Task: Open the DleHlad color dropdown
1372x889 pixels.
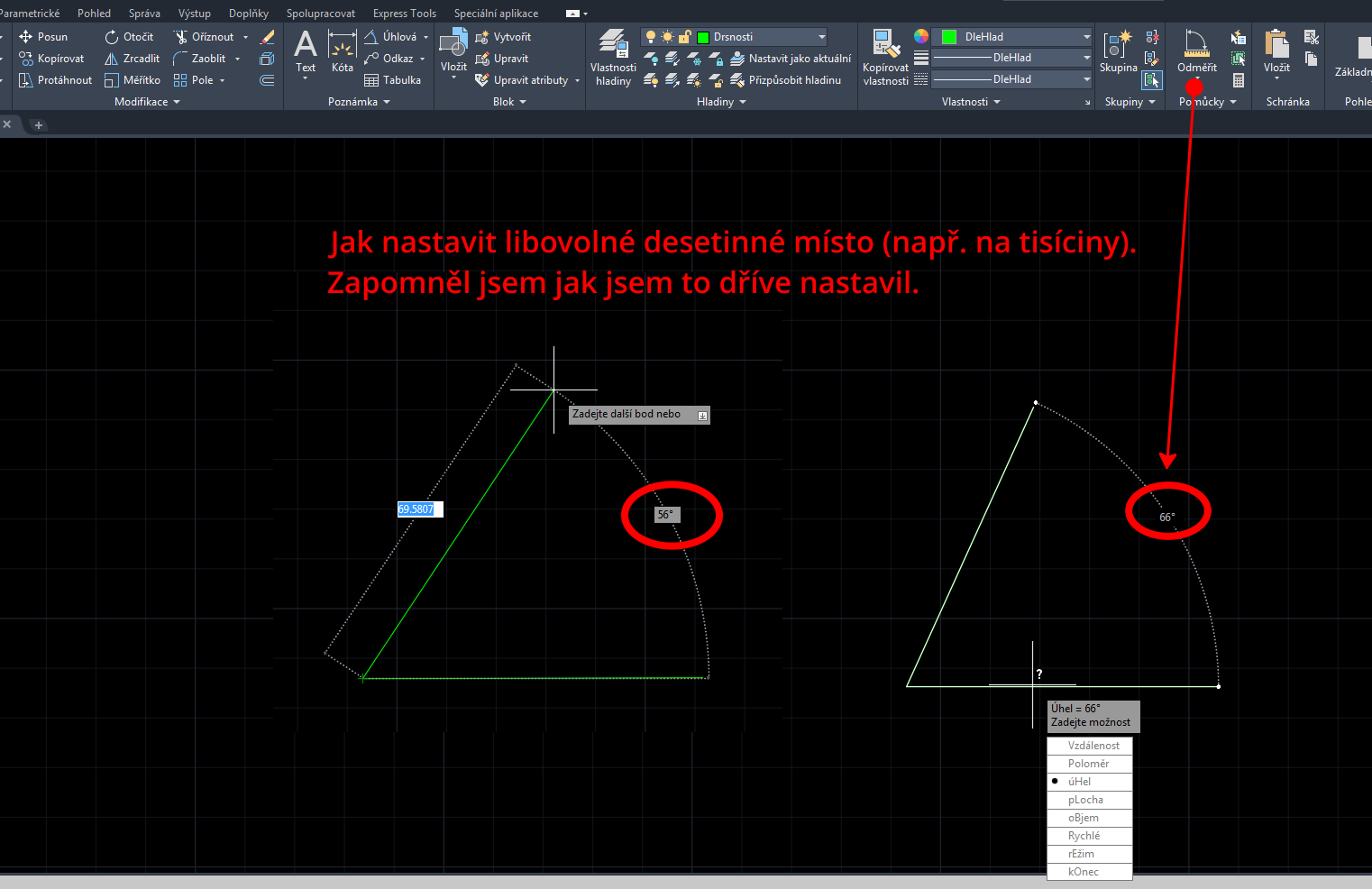Action: [x=1086, y=37]
